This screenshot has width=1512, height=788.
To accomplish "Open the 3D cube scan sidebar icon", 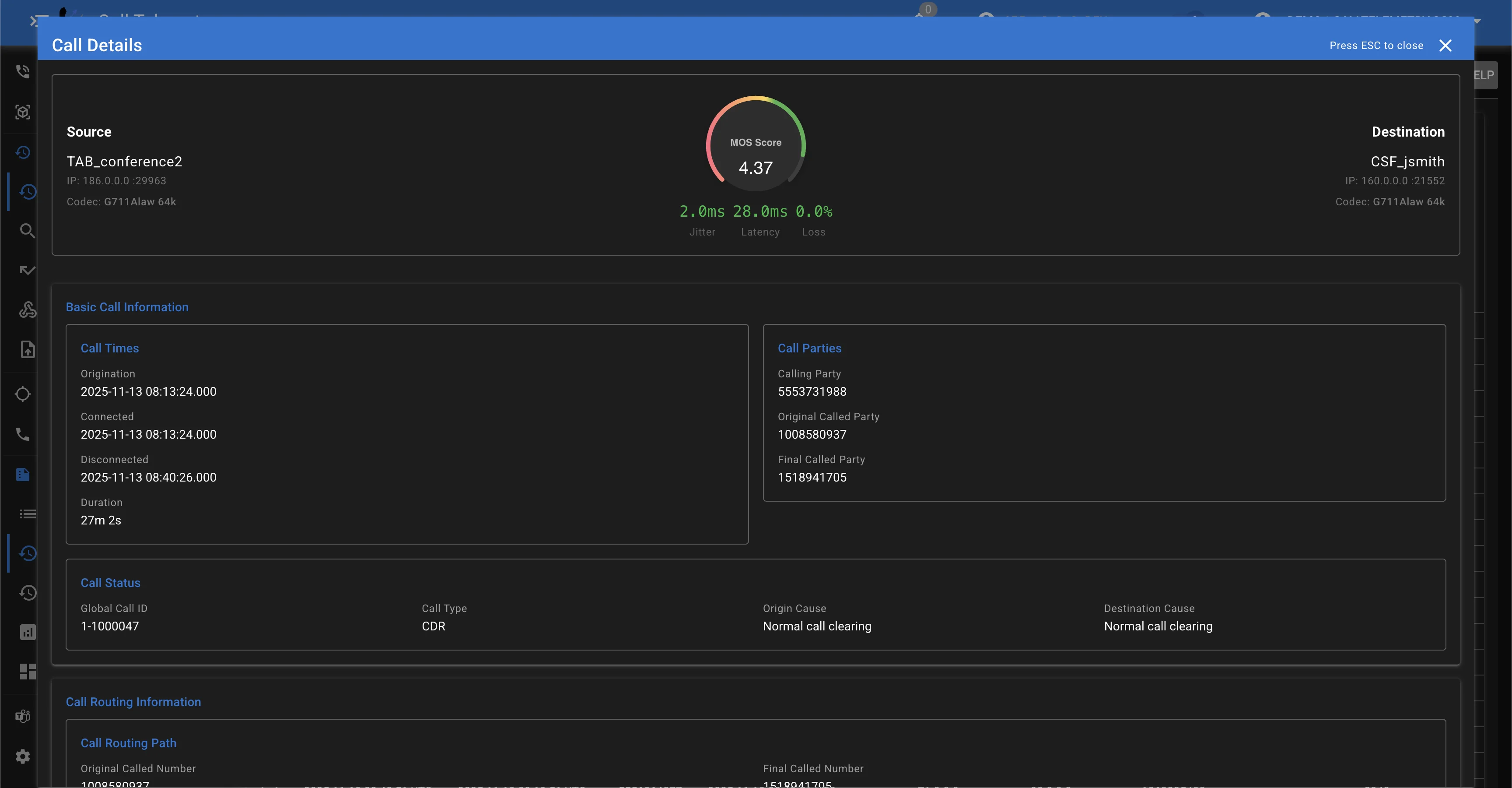I will (x=23, y=112).
